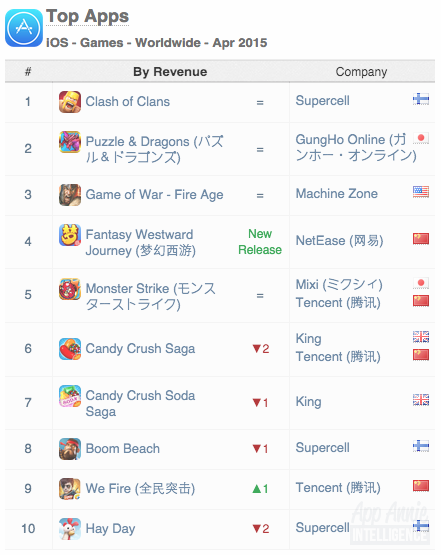Click the US flag next to Machine Zone
The width and height of the screenshot is (441, 555).
[x=421, y=191]
